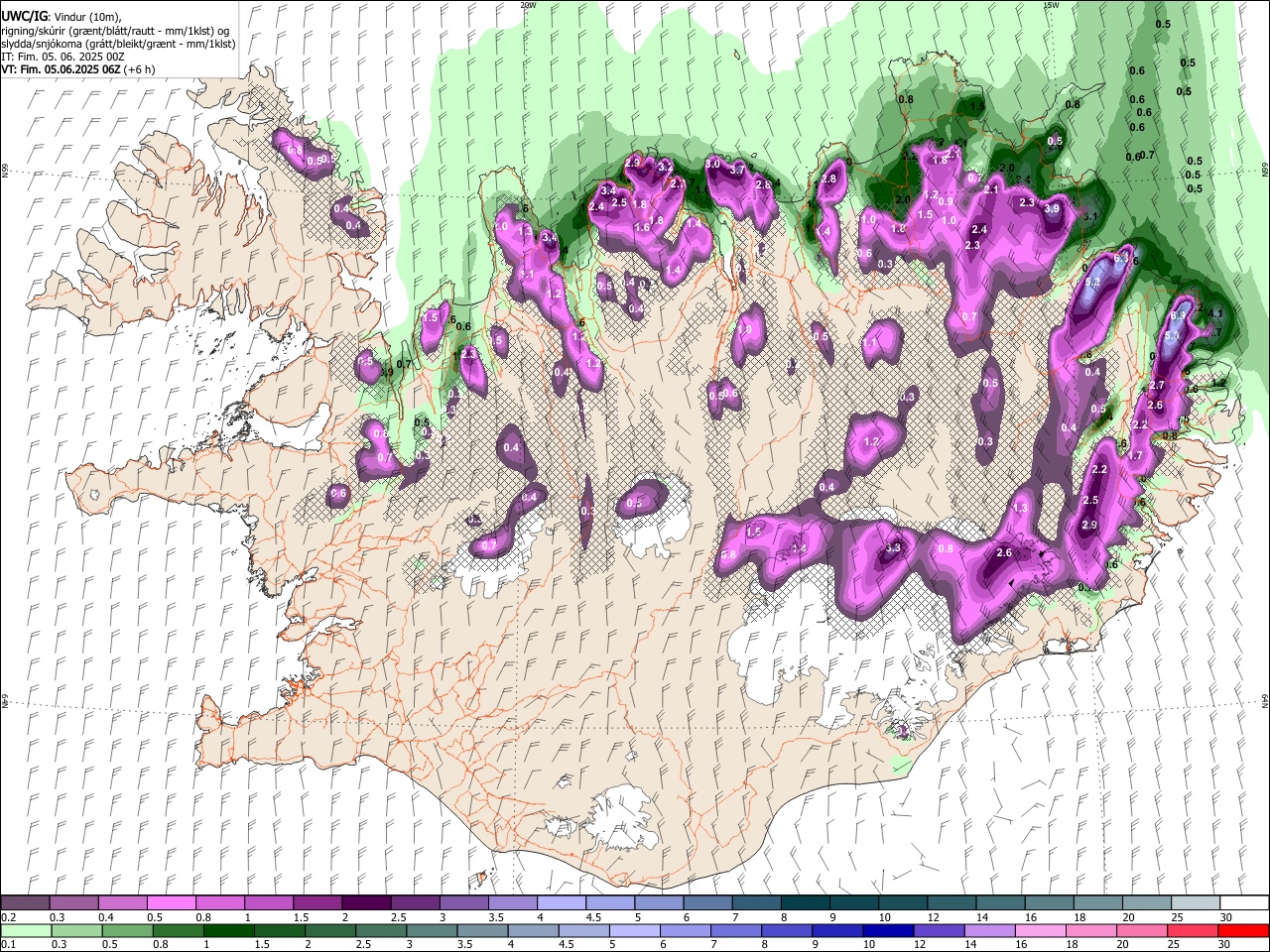Click the '0.1' label on the rain scale

pyautogui.click(x=8, y=944)
